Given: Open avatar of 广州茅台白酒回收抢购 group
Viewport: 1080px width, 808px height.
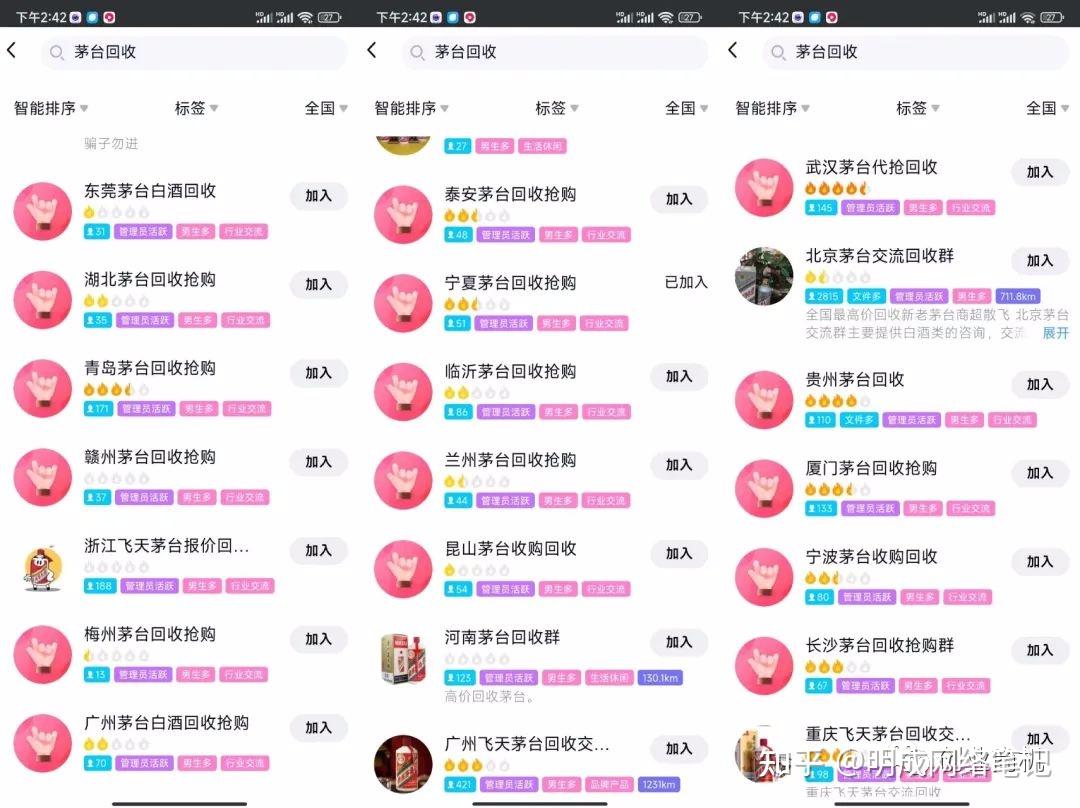Looking at the screenshot, I should 43,743.
